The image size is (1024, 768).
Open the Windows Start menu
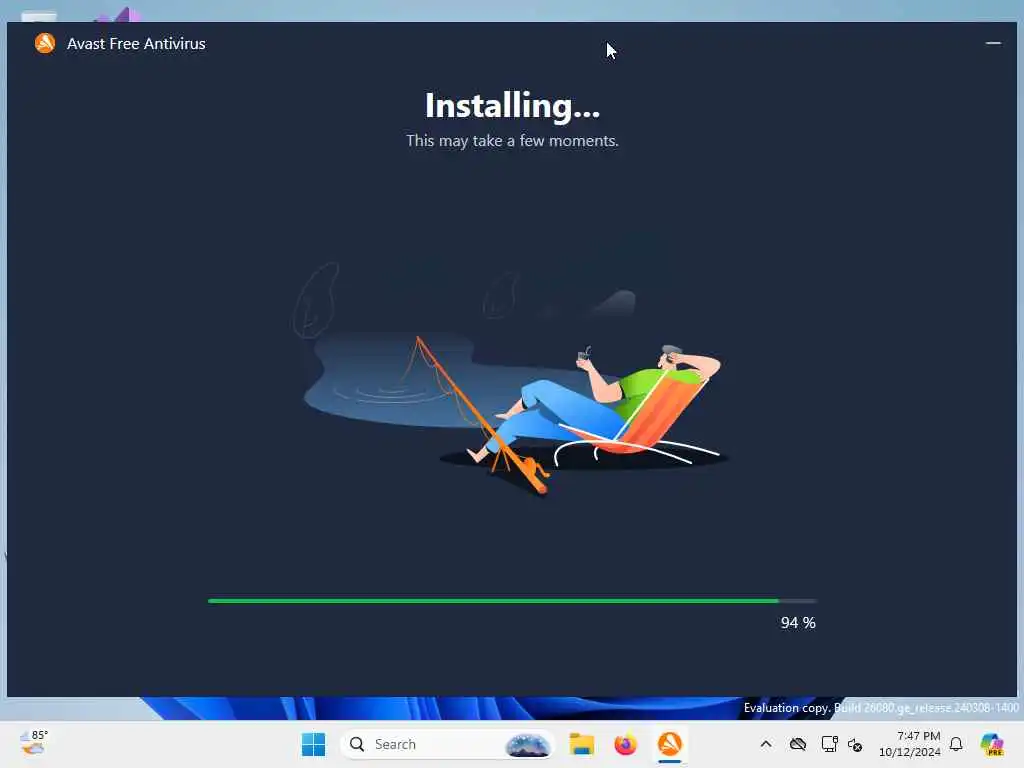(313, 744)
